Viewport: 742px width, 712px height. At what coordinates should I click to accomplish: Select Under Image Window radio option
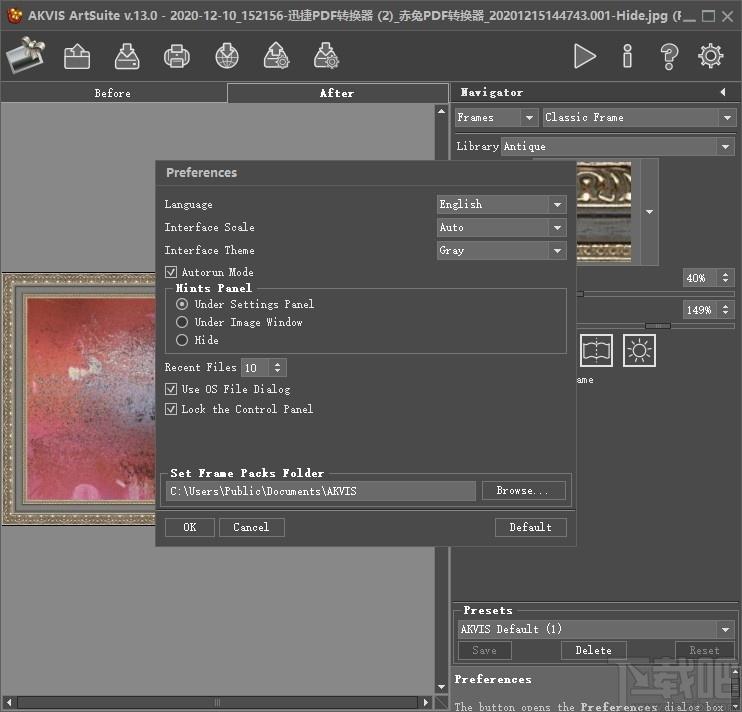pyautogui.click(x=182, y=322)
